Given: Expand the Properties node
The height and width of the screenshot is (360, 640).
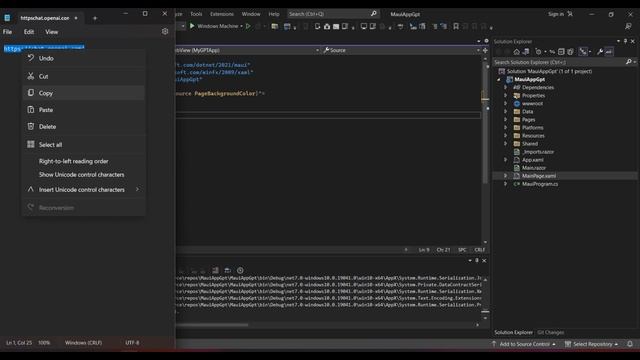Looking at the screenshot, I should tap(505, 96).
